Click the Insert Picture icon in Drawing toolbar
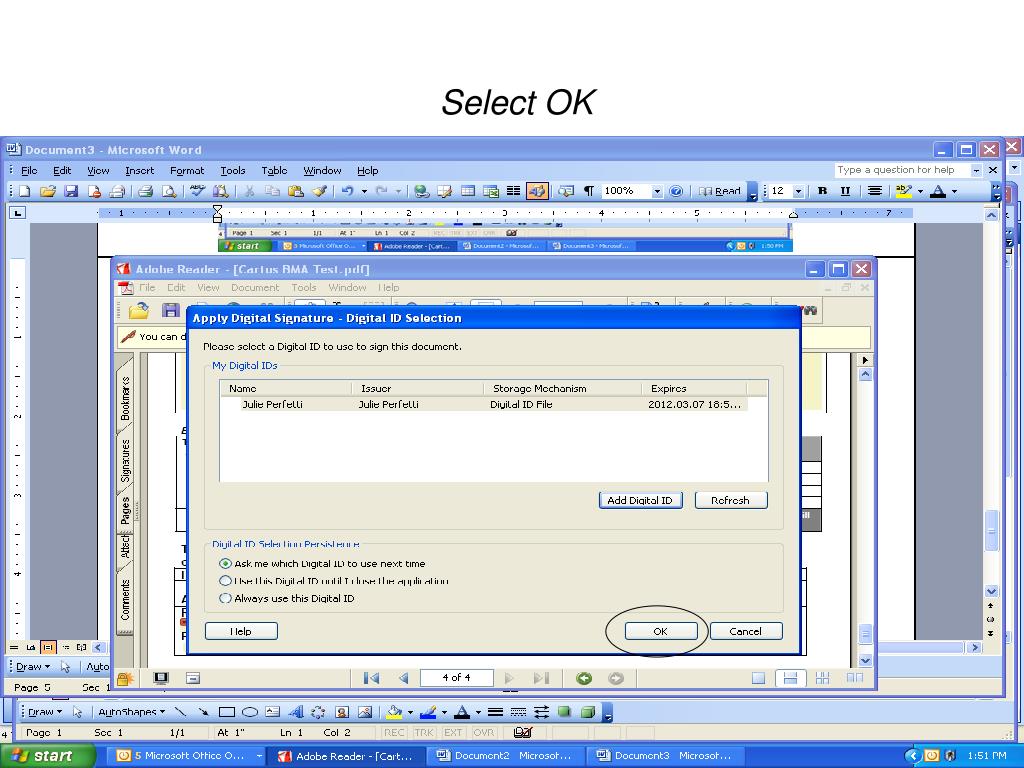Image resolution: width=1024 pixels, height=768 pixels. click(365, 712)
